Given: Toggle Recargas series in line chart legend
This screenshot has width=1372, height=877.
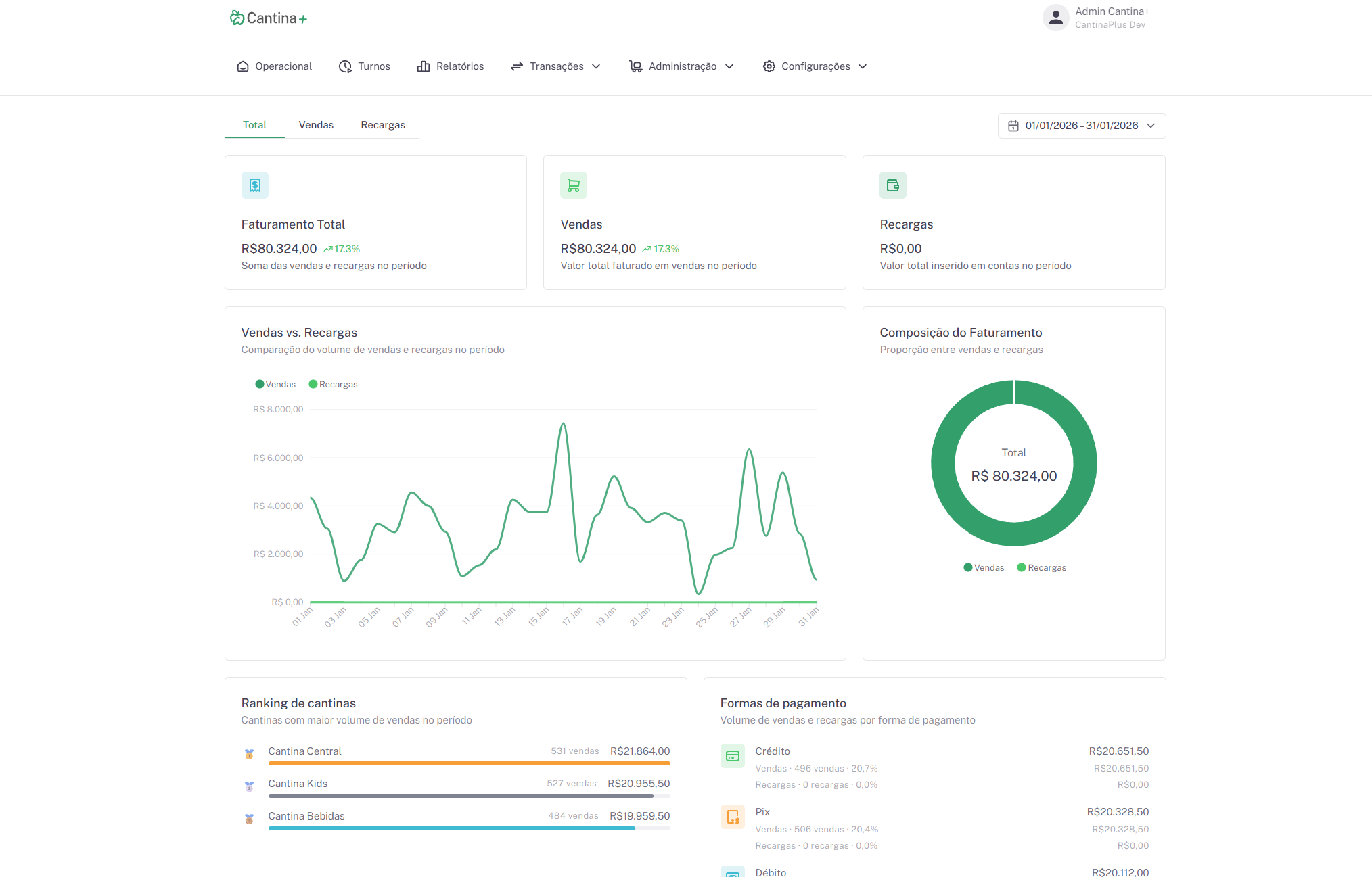Looking at the screenshot, I should point(333,384).
